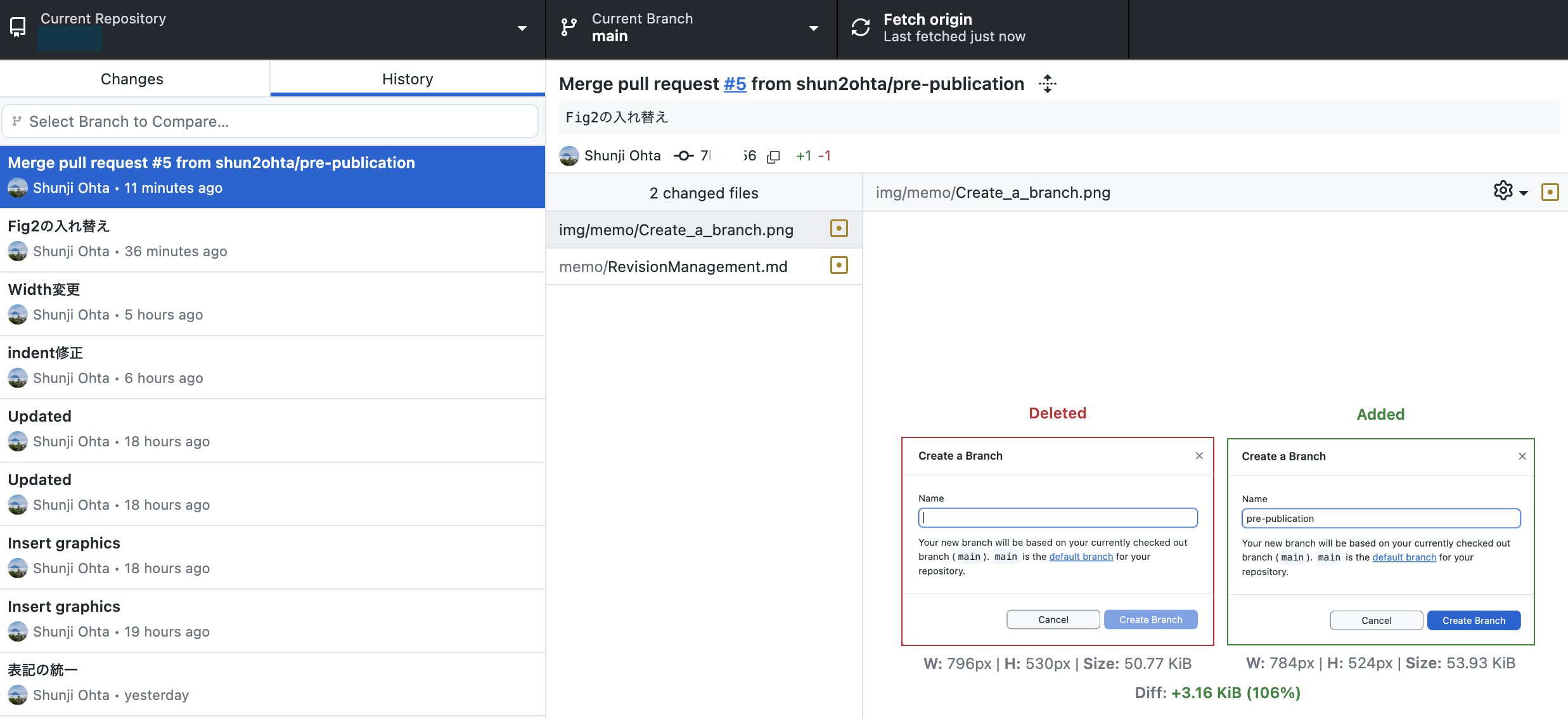Click modified status icon beside RevisionManagement.md
Screen dimensions: 1568x719
(839, 266)
